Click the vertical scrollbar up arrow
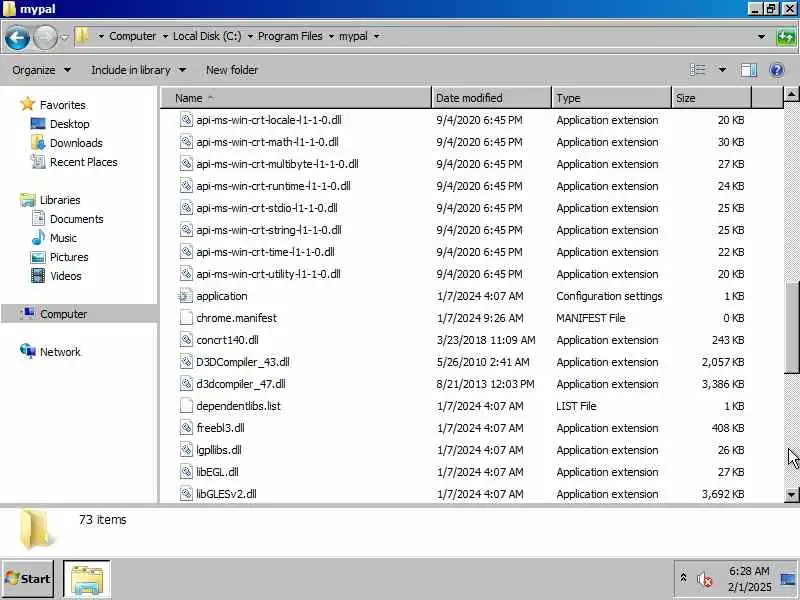 (791, 94)
